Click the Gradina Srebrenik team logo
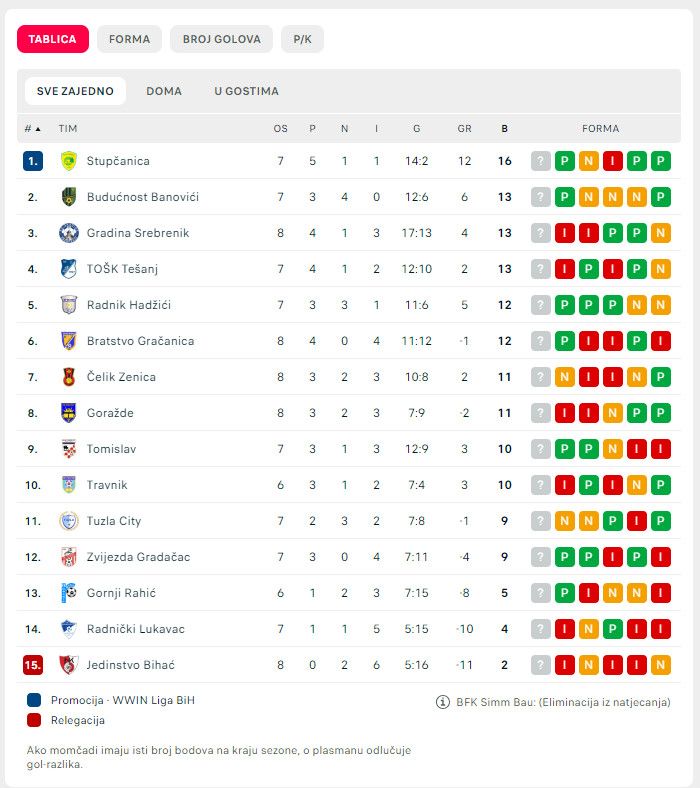Screen dimensions: 700x788 click(68, 233)
